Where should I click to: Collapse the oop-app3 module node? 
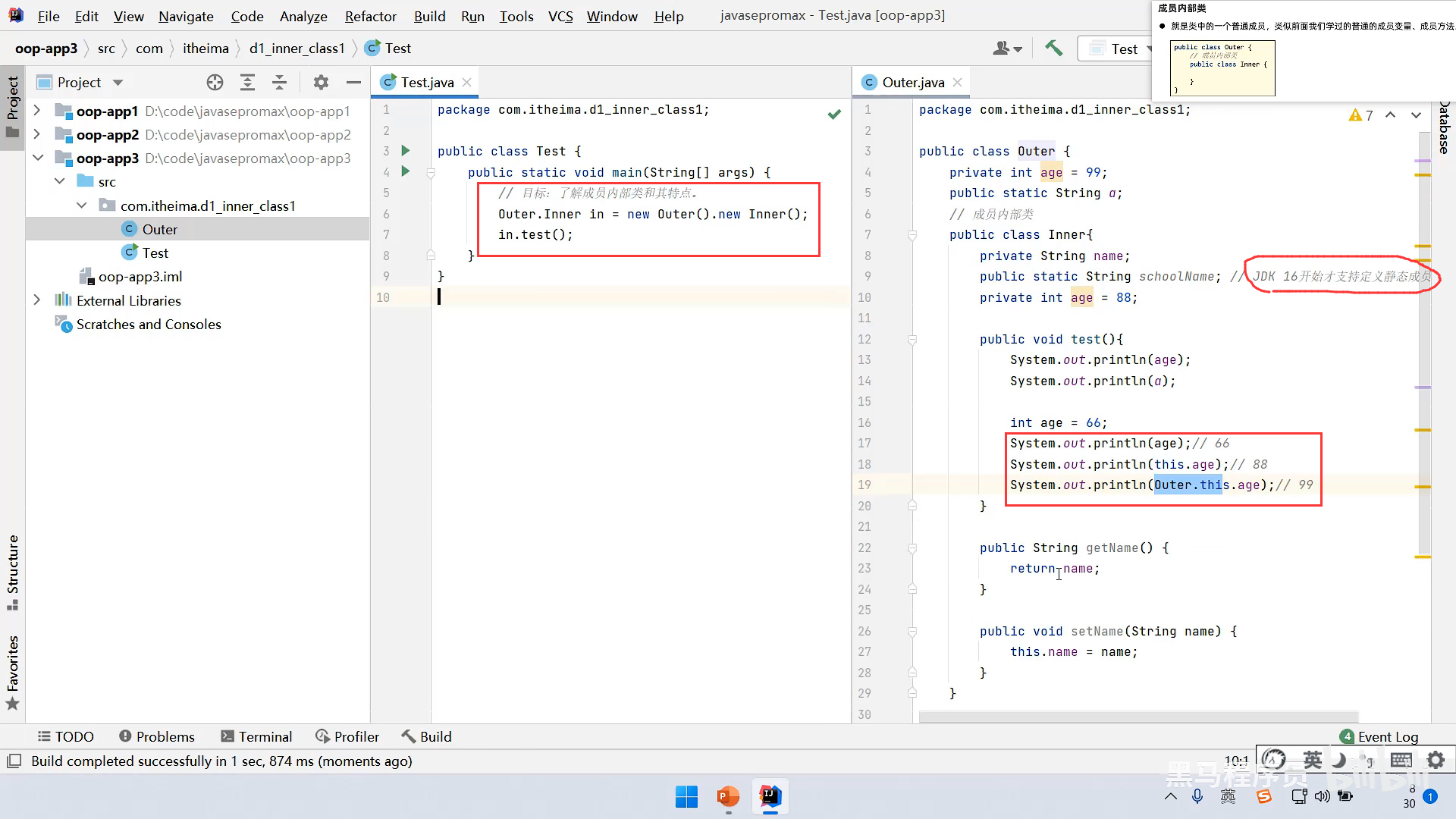38,158
